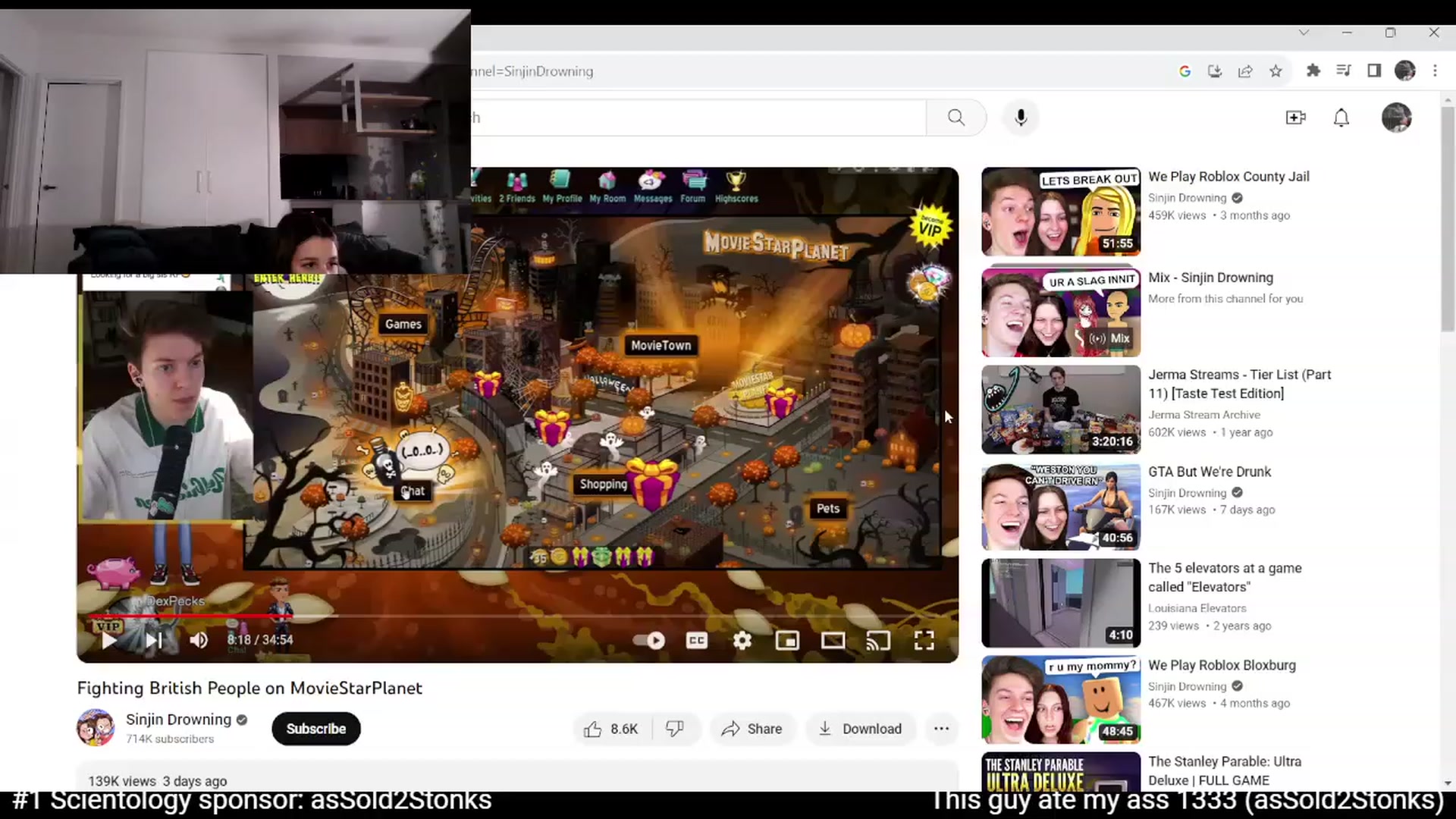Open The 5 elevators video thumbnail

[1061, 603]
